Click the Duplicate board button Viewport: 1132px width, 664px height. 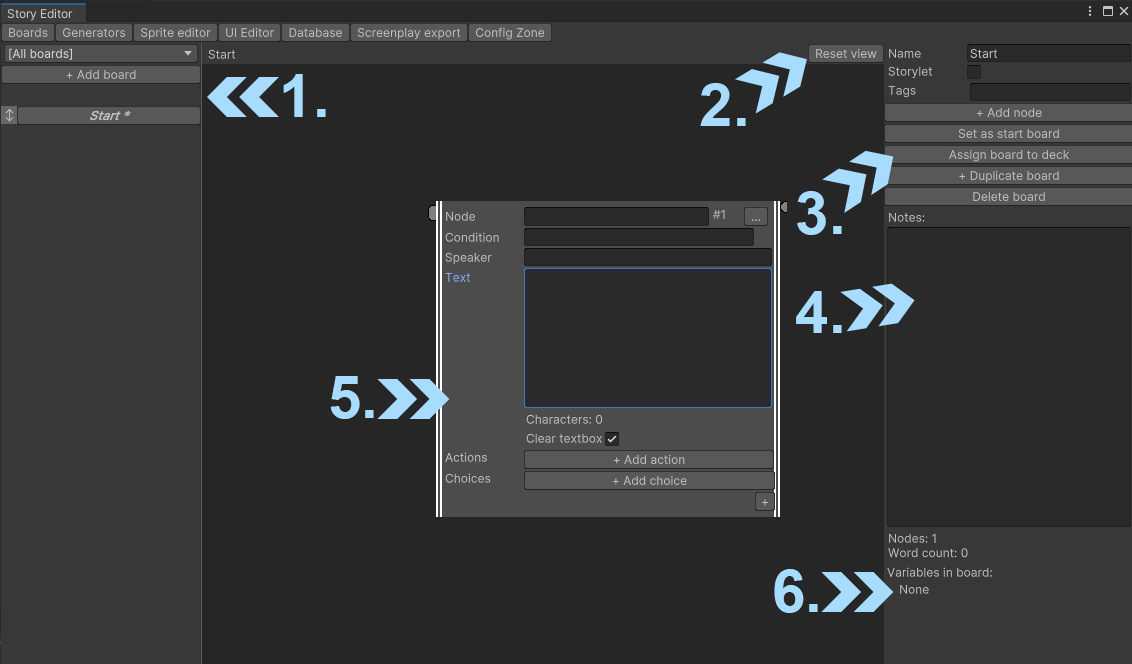[x=1008, y=176]
